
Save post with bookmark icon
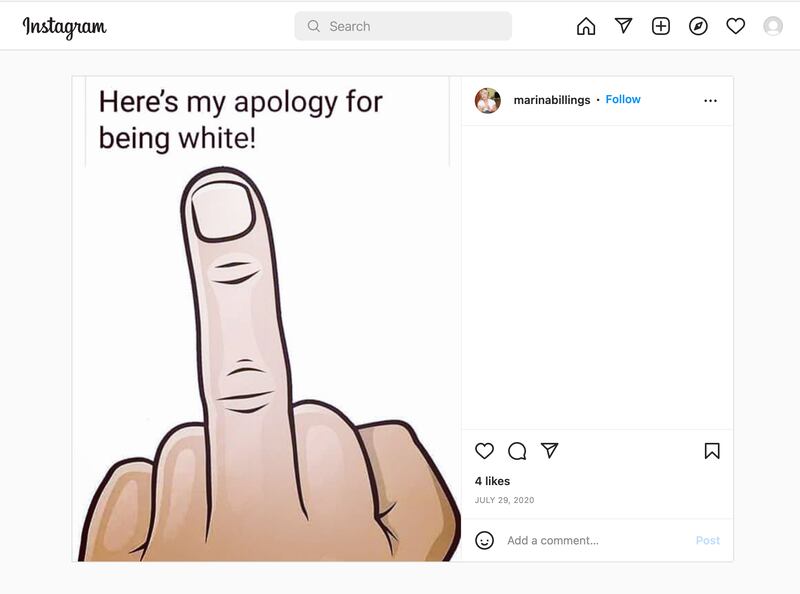[x=712, y=451]
